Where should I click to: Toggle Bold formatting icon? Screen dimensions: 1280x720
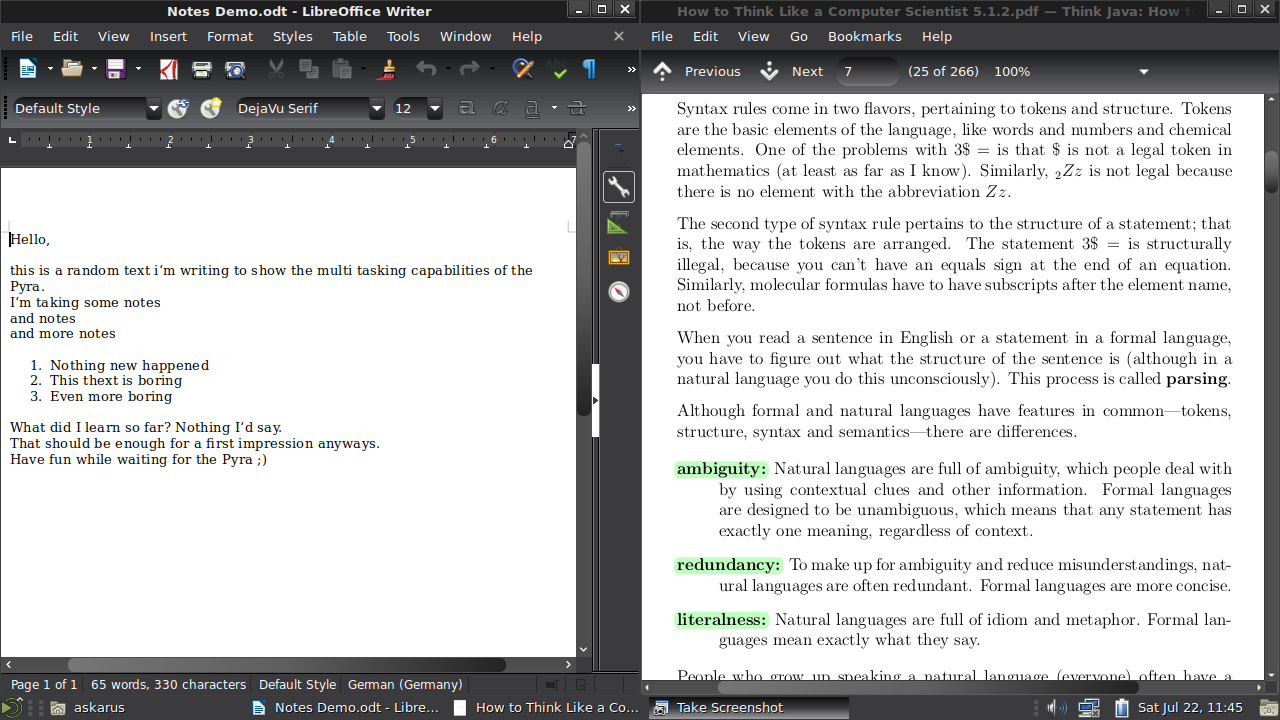pos(466,108)
